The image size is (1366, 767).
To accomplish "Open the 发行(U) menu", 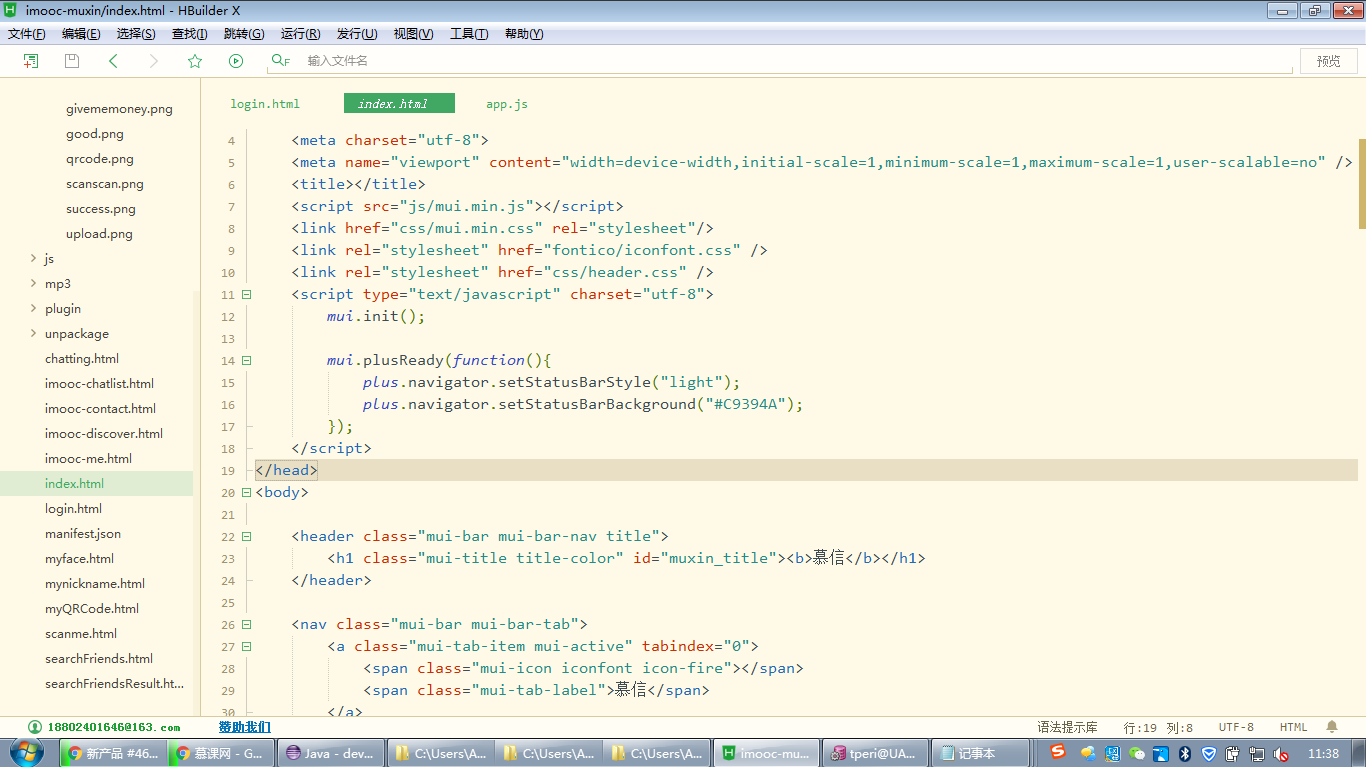I will [x=357, y=34].
